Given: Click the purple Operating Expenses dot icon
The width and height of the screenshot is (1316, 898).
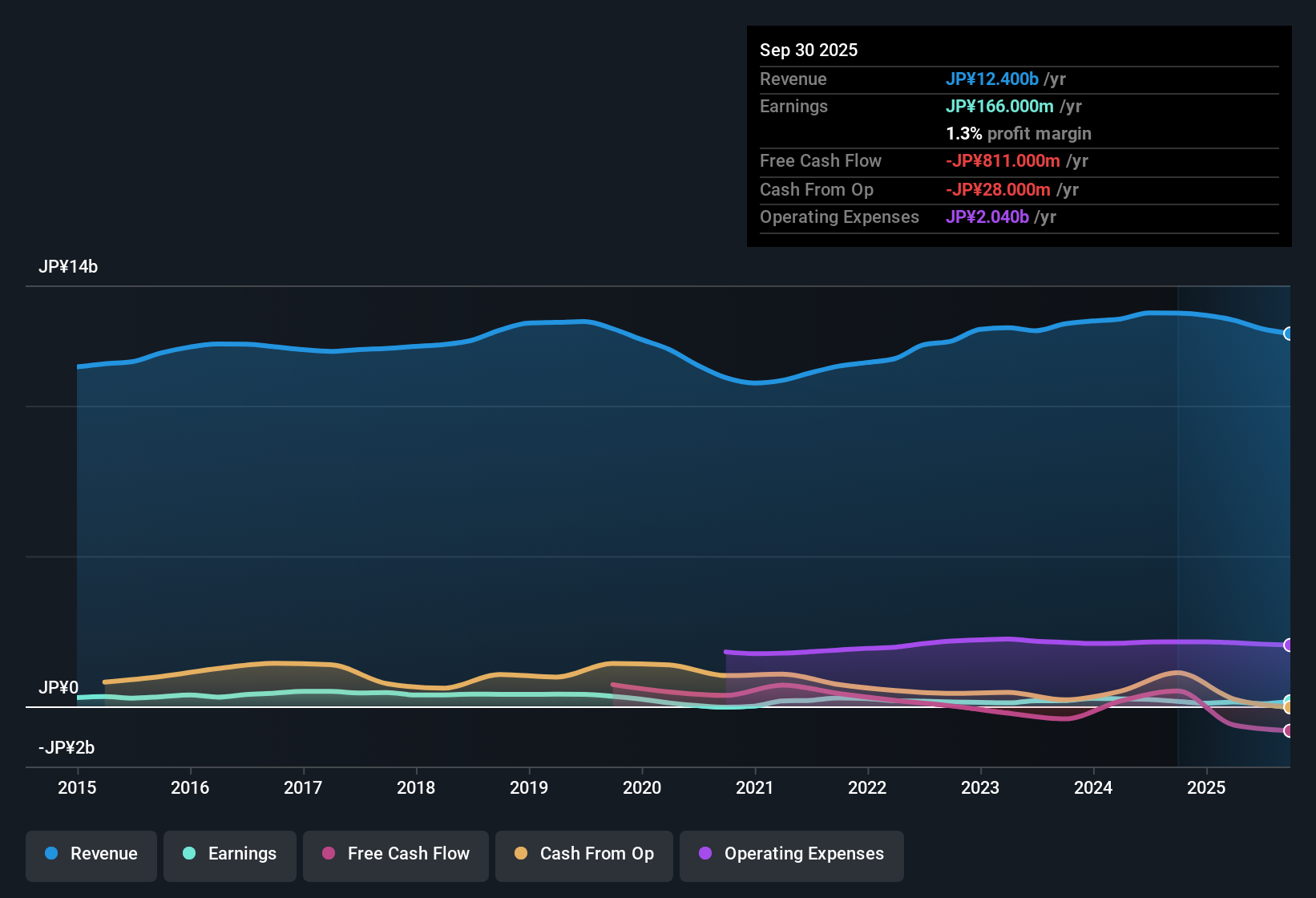Looking at the screenshot, I should pyautogui.click(x=704, y=854).
